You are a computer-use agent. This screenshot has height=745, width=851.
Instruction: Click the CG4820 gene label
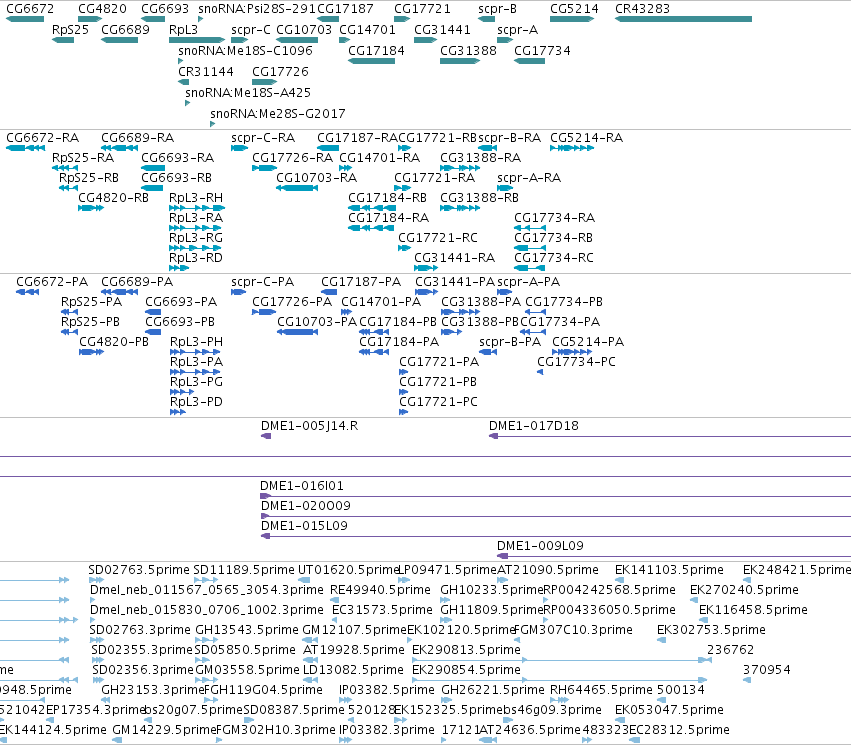[x=102, y=9]
